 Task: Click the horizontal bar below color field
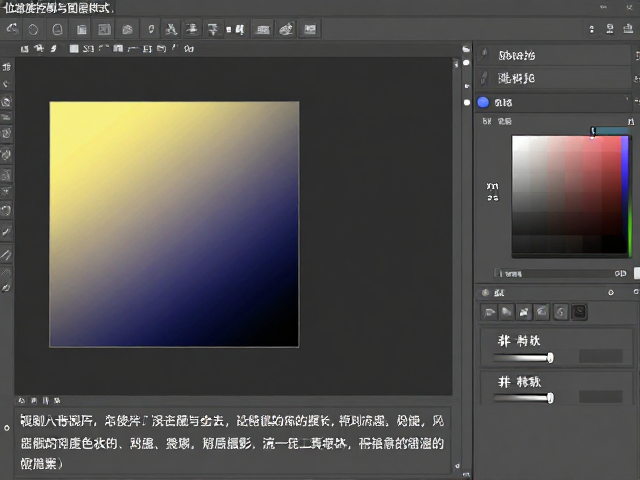(x=560, y=273)
